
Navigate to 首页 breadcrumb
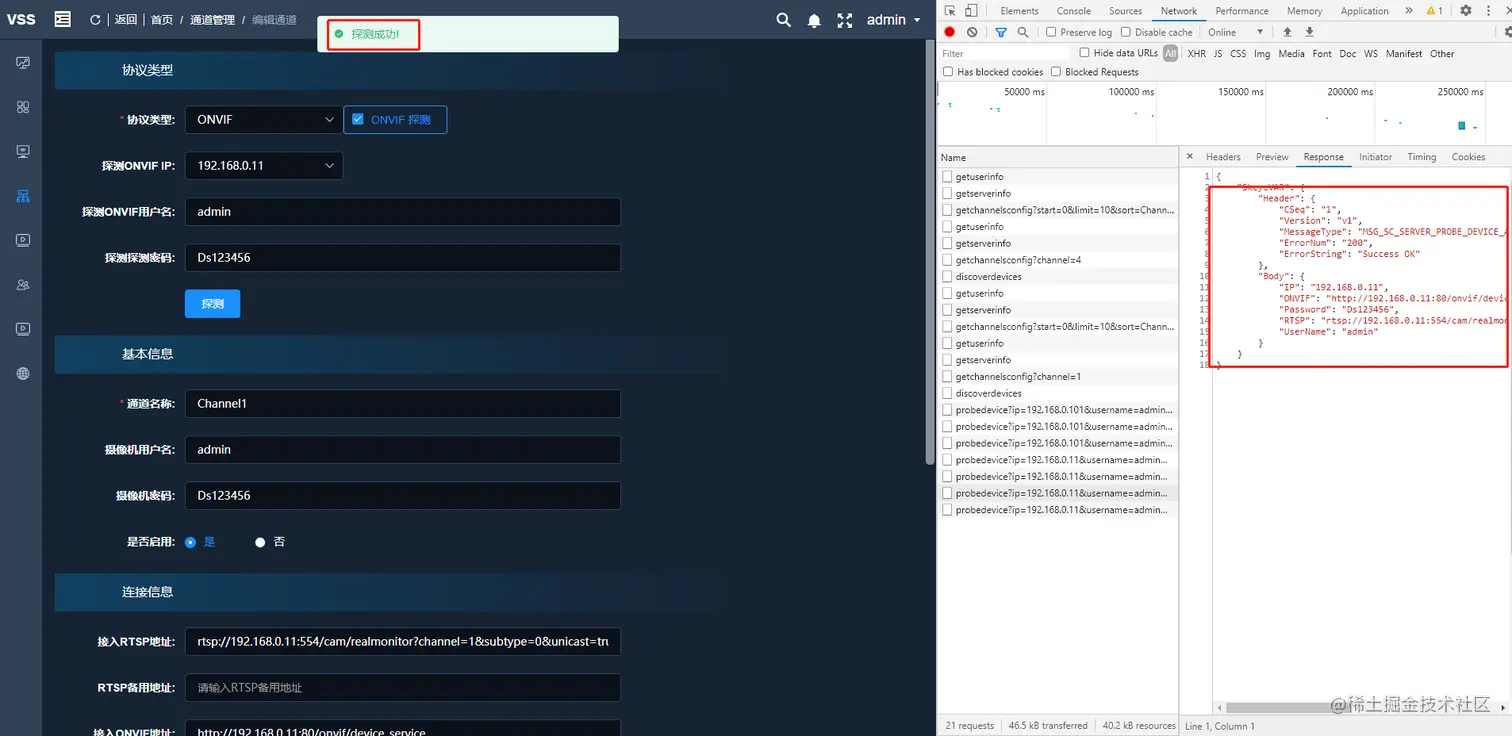tap(162, 20)
